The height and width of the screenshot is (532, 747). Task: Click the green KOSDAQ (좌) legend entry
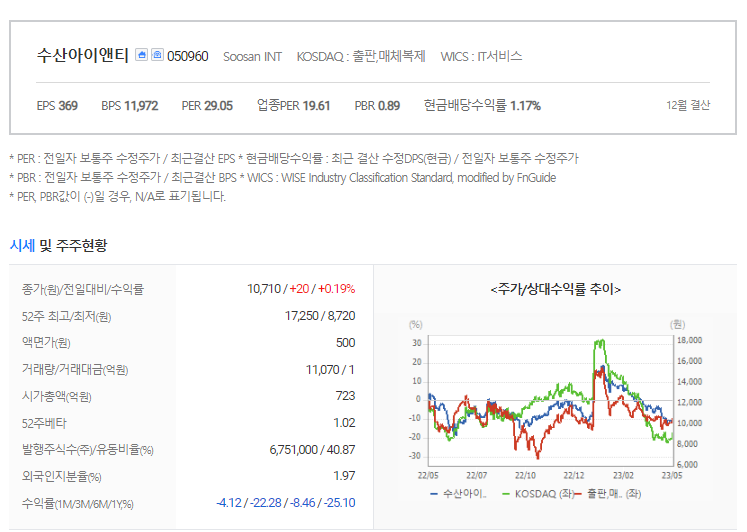point(538,494)
